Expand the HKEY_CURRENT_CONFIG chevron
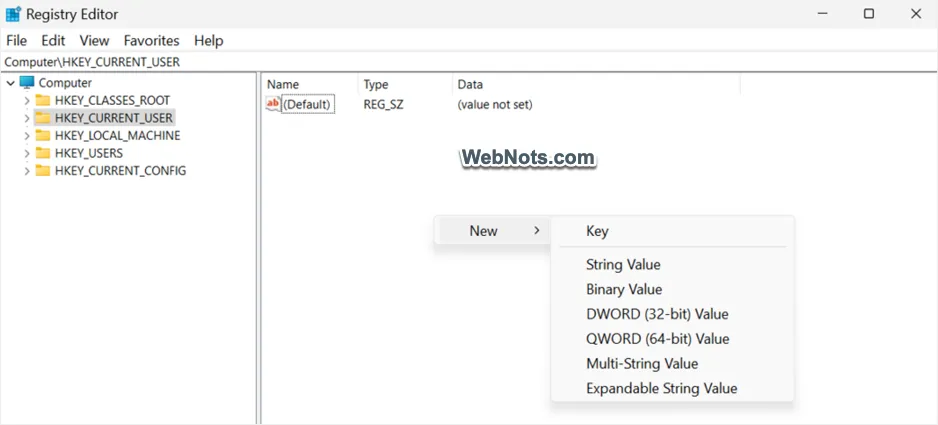 coord(27,171)
